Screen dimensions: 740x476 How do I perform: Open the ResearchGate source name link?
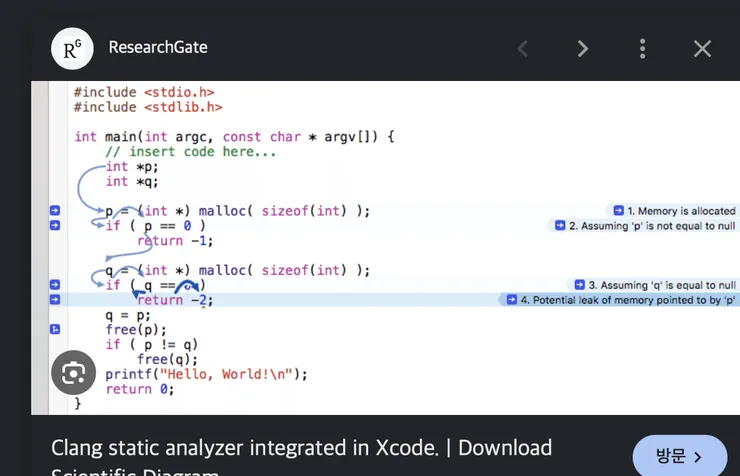pos(158,48)
